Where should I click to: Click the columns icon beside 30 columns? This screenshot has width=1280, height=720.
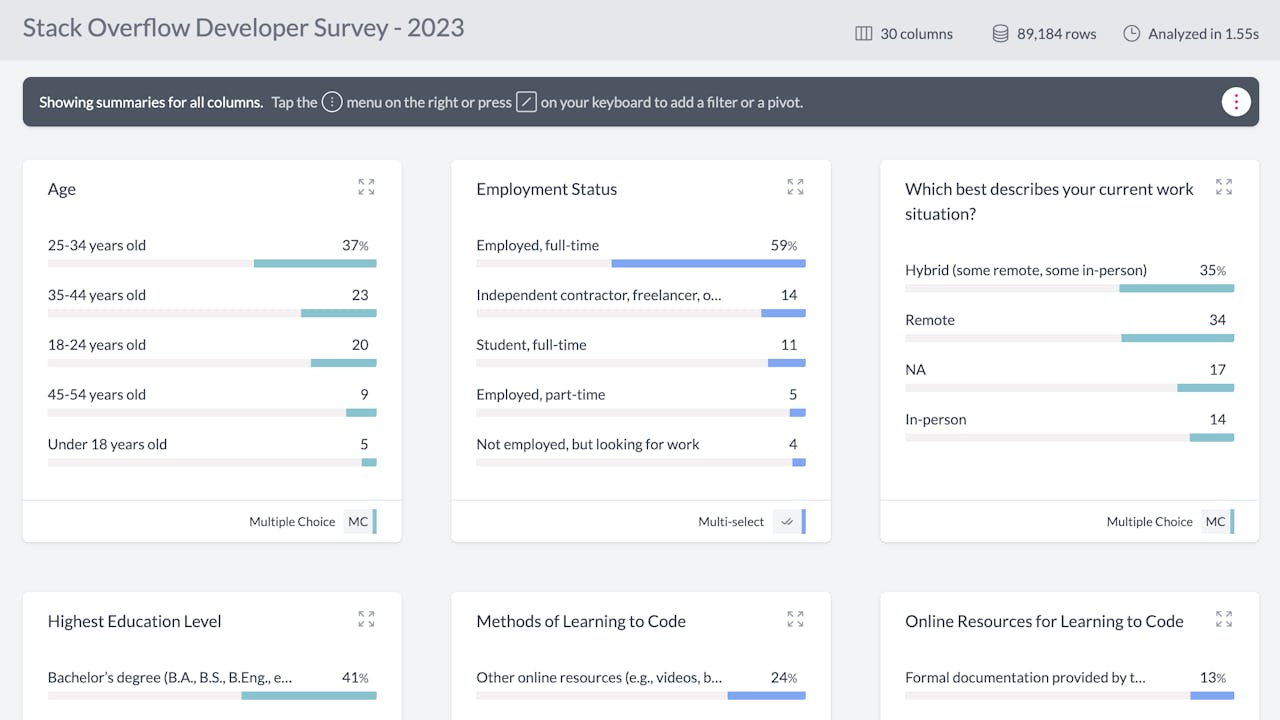click(864, 34)
